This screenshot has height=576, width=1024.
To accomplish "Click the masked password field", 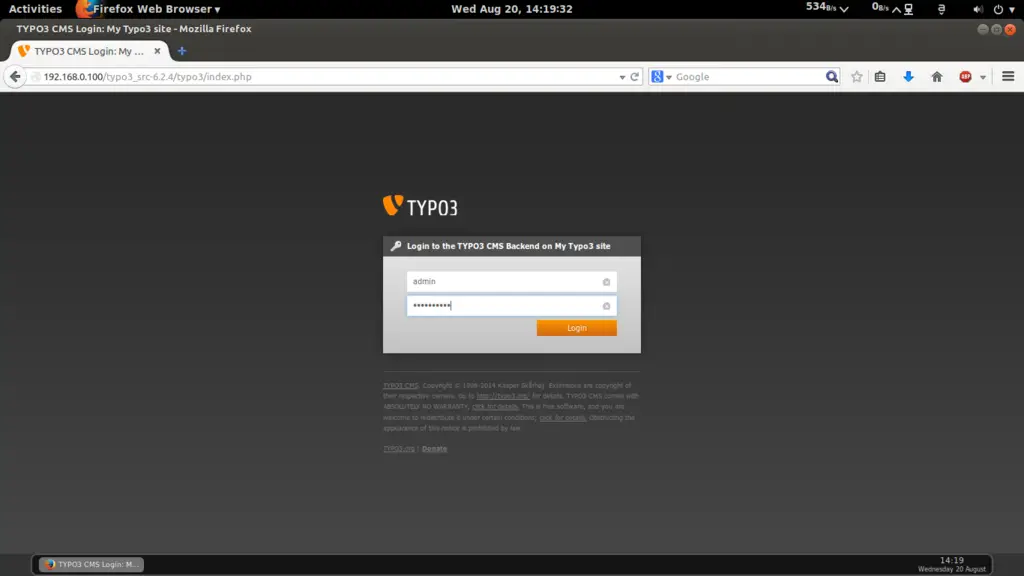I will (x=511, y=306).
